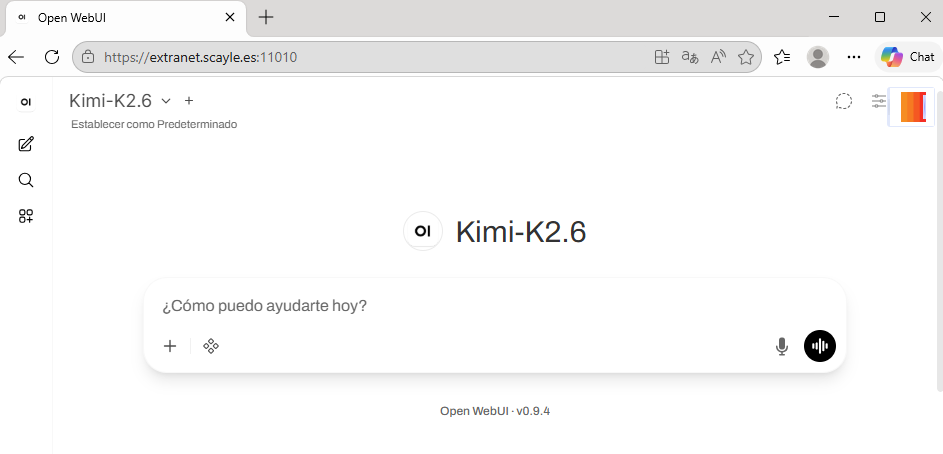Screen dimensions: 943x454
Task: Add page to favorites star icon
Action: pos(746,57)
